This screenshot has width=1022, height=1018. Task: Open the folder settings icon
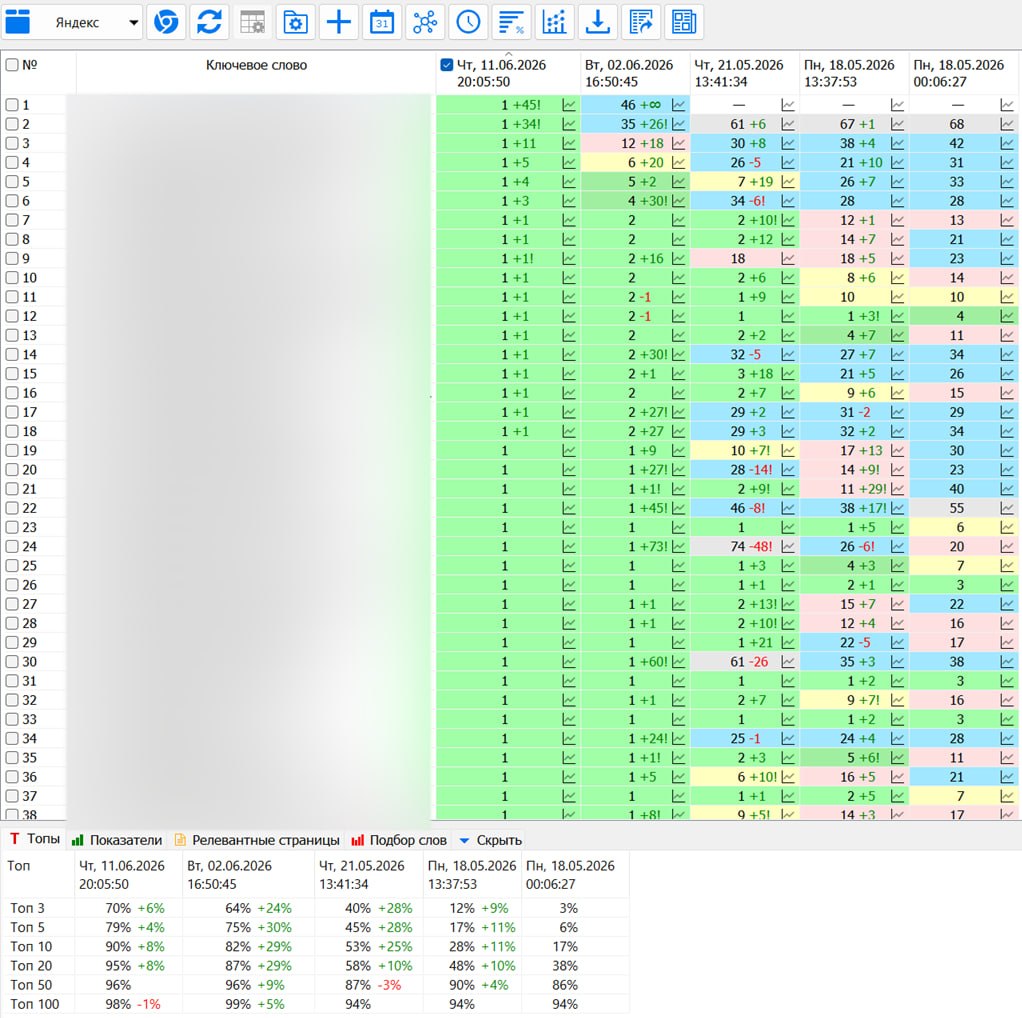[295, 22]
